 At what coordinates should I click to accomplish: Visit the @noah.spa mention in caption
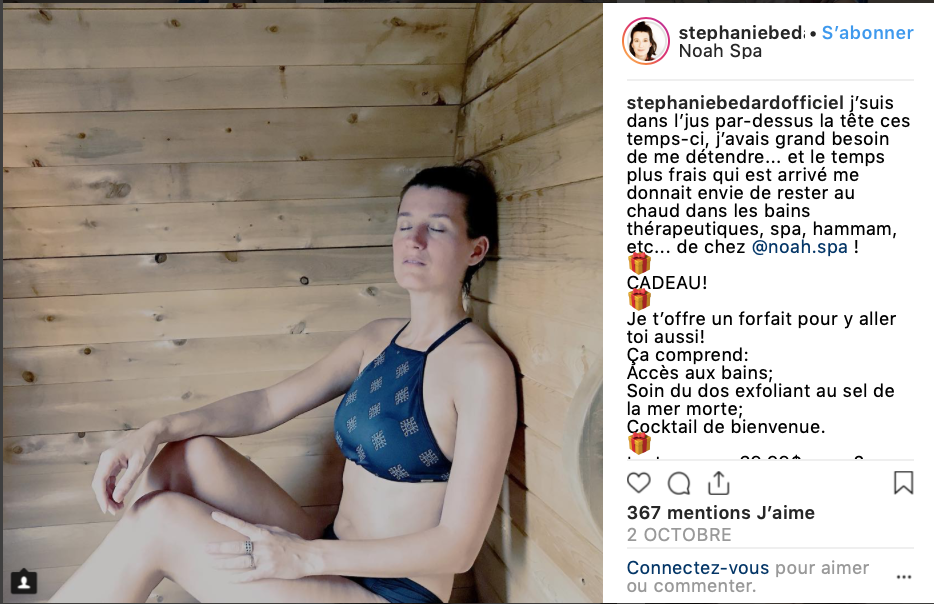click(799, 247)
